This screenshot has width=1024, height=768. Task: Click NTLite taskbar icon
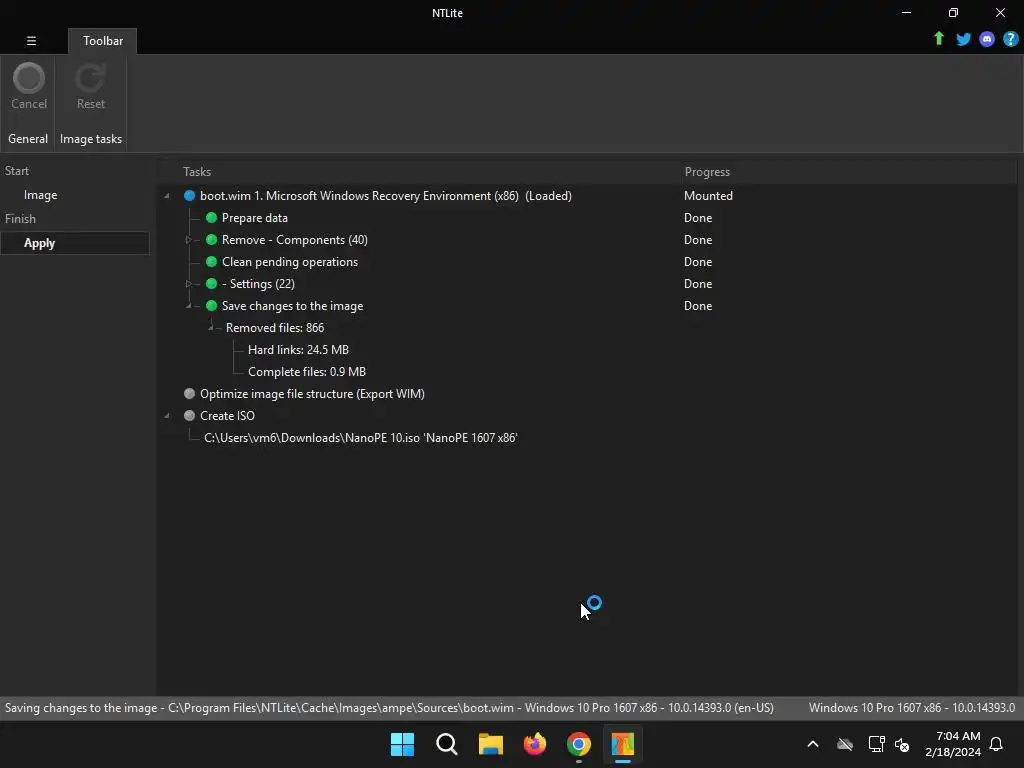622,744
